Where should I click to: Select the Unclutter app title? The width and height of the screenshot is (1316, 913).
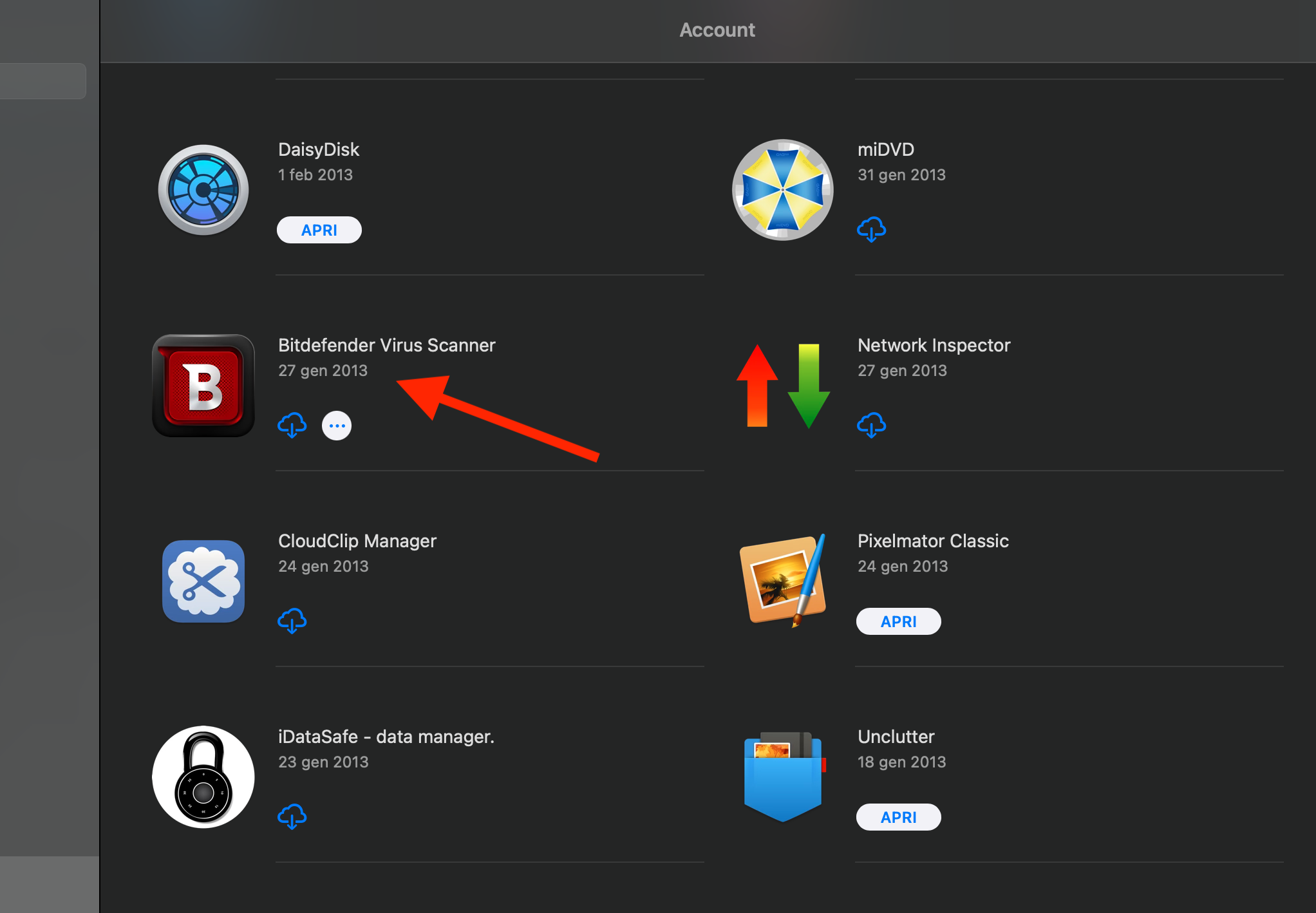pos(896,737)
